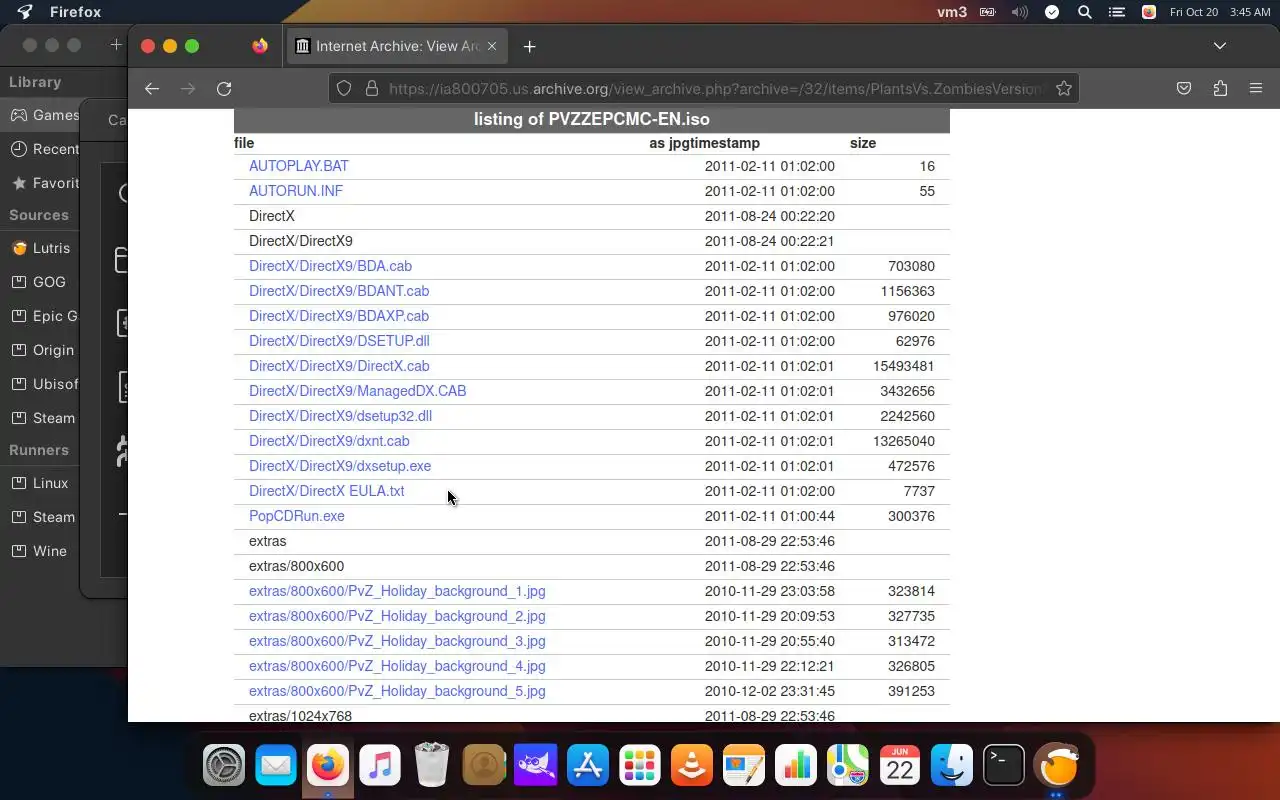Select Steam under Sources in Lutris sidebar
The height and width of the screenshot is (800, 1280).
coord(40,418)
